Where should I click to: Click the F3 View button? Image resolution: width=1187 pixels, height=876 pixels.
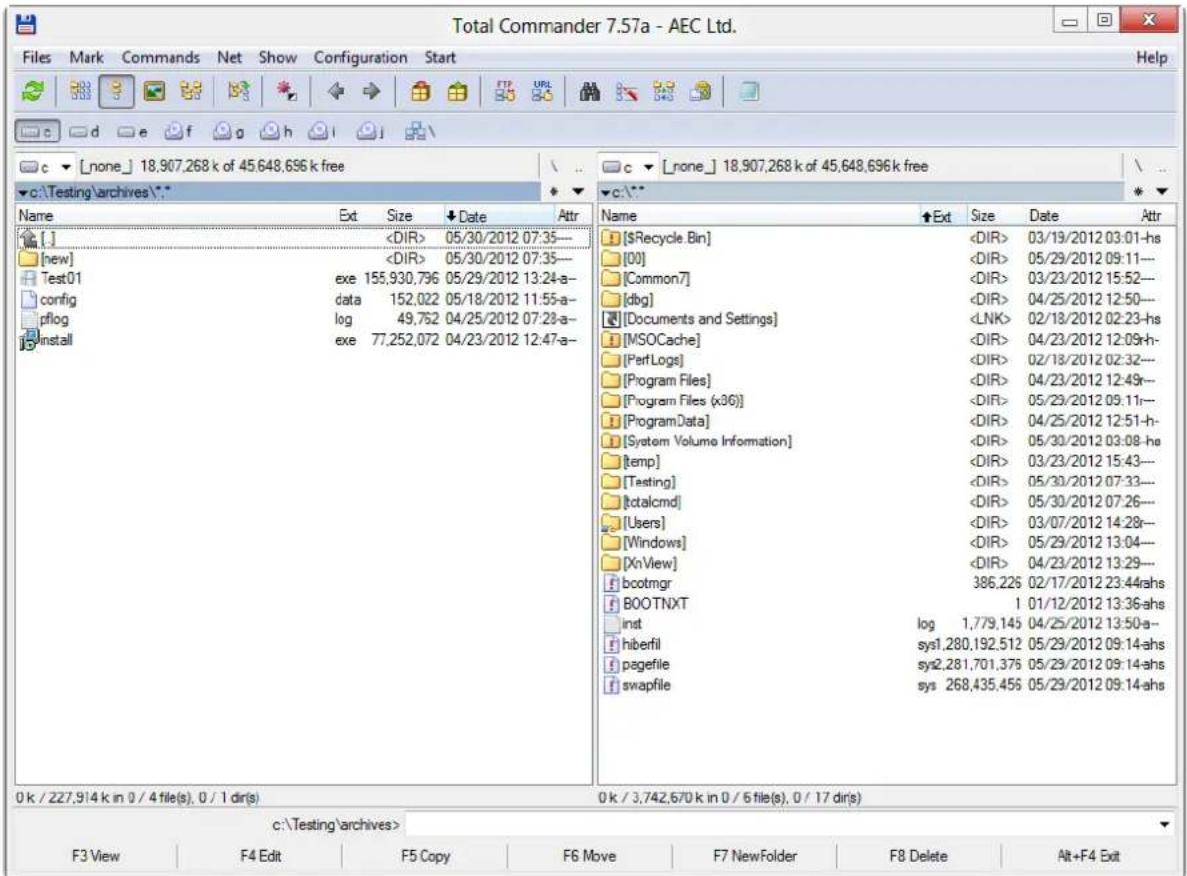95,856
